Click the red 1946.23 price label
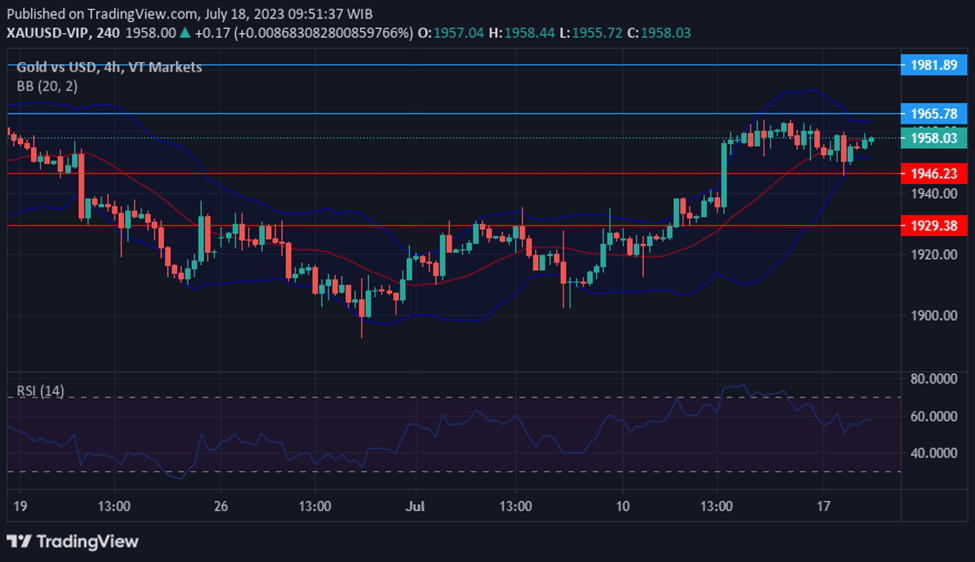 point(934,173)
